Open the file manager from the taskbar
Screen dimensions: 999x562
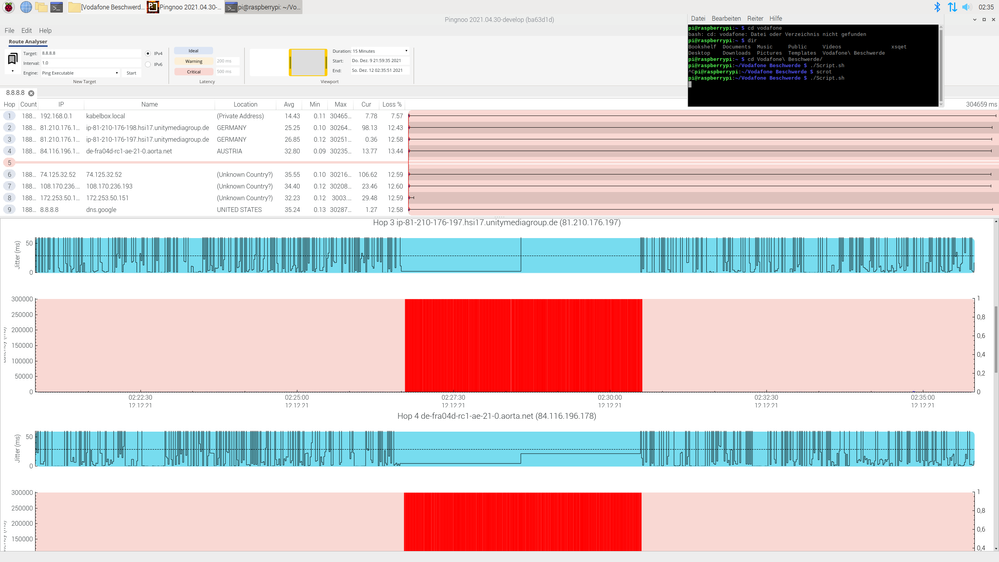pos(41,7)
